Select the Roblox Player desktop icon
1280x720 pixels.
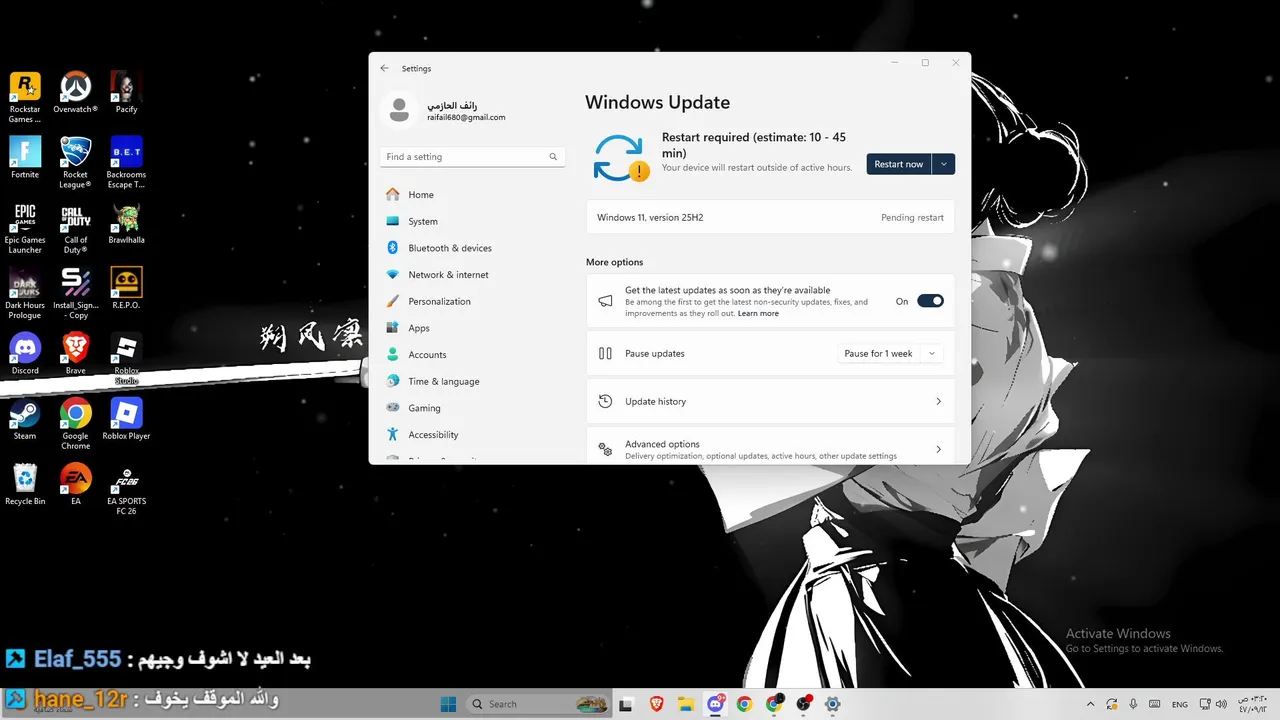click(126, 418)
